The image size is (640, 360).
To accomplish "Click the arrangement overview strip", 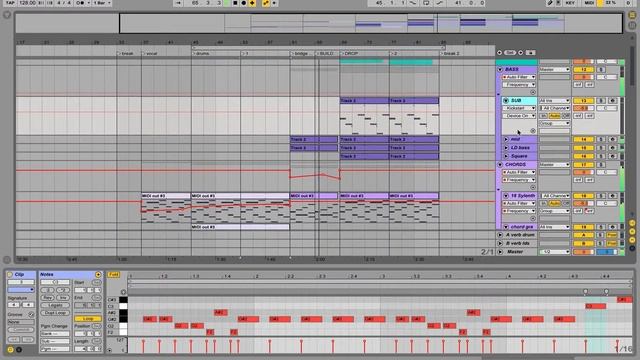I will coord(319,23).
